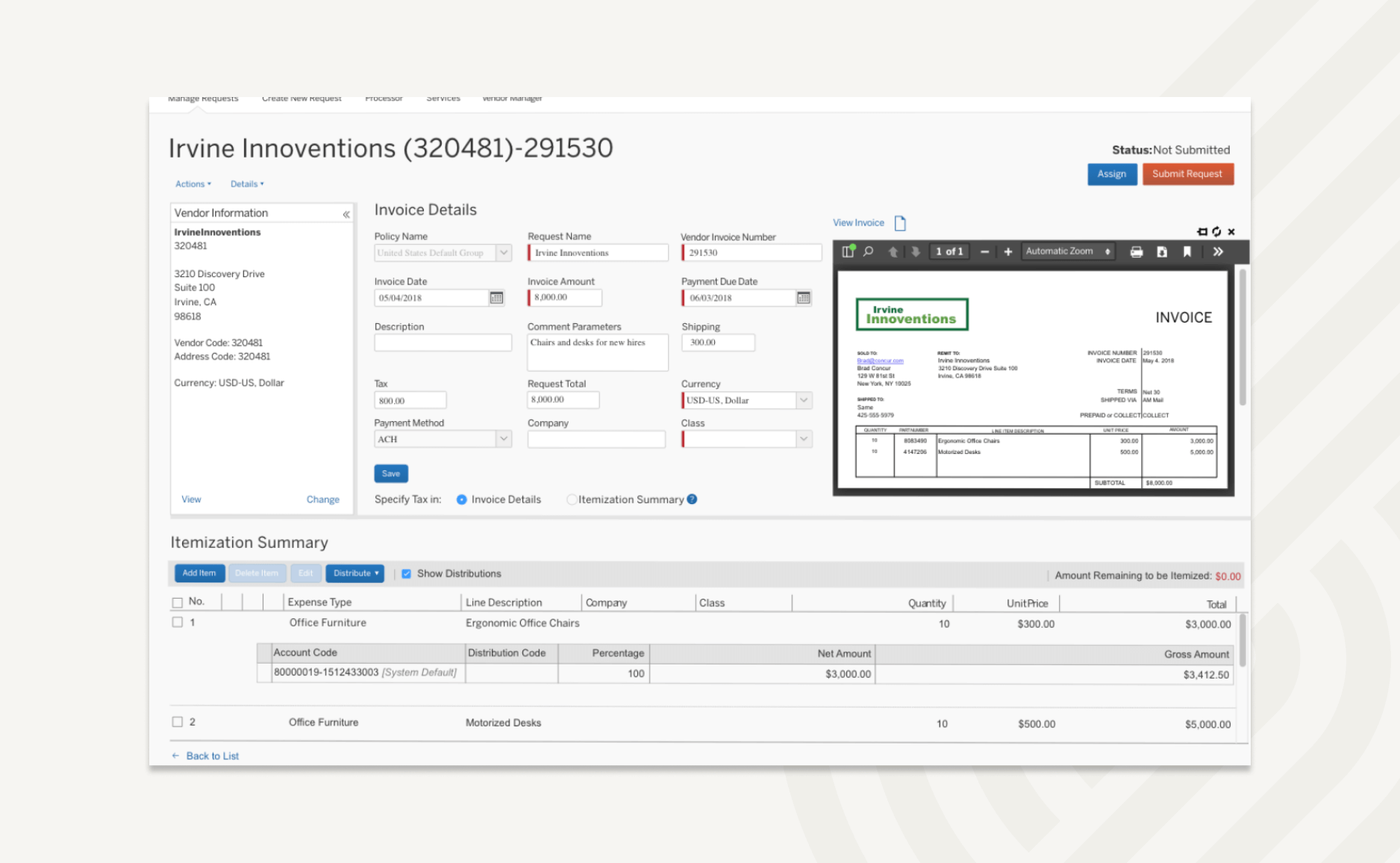Click the invoice viewer vertical scrollbar

click(1243, 337)
